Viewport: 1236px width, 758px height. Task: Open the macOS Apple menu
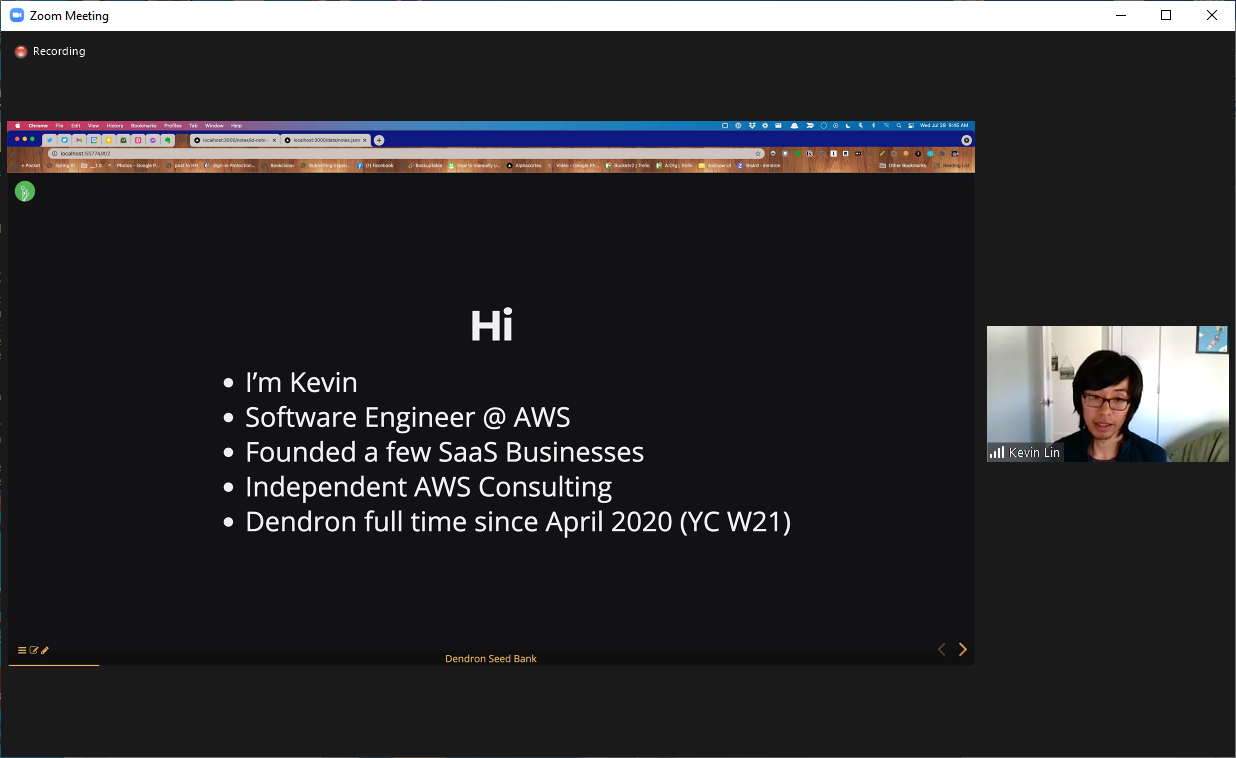pyautogui.click(x=17, y=126)
